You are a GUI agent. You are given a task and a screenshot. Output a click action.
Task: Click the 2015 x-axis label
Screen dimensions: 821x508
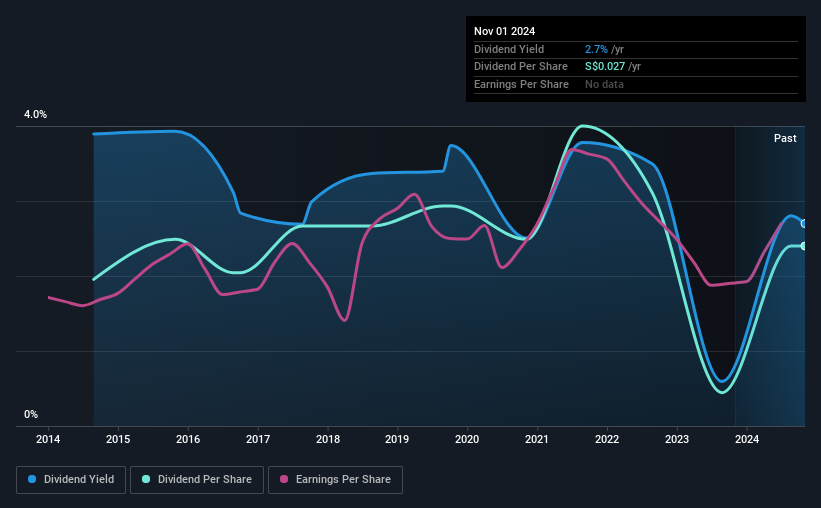[118, 439]
